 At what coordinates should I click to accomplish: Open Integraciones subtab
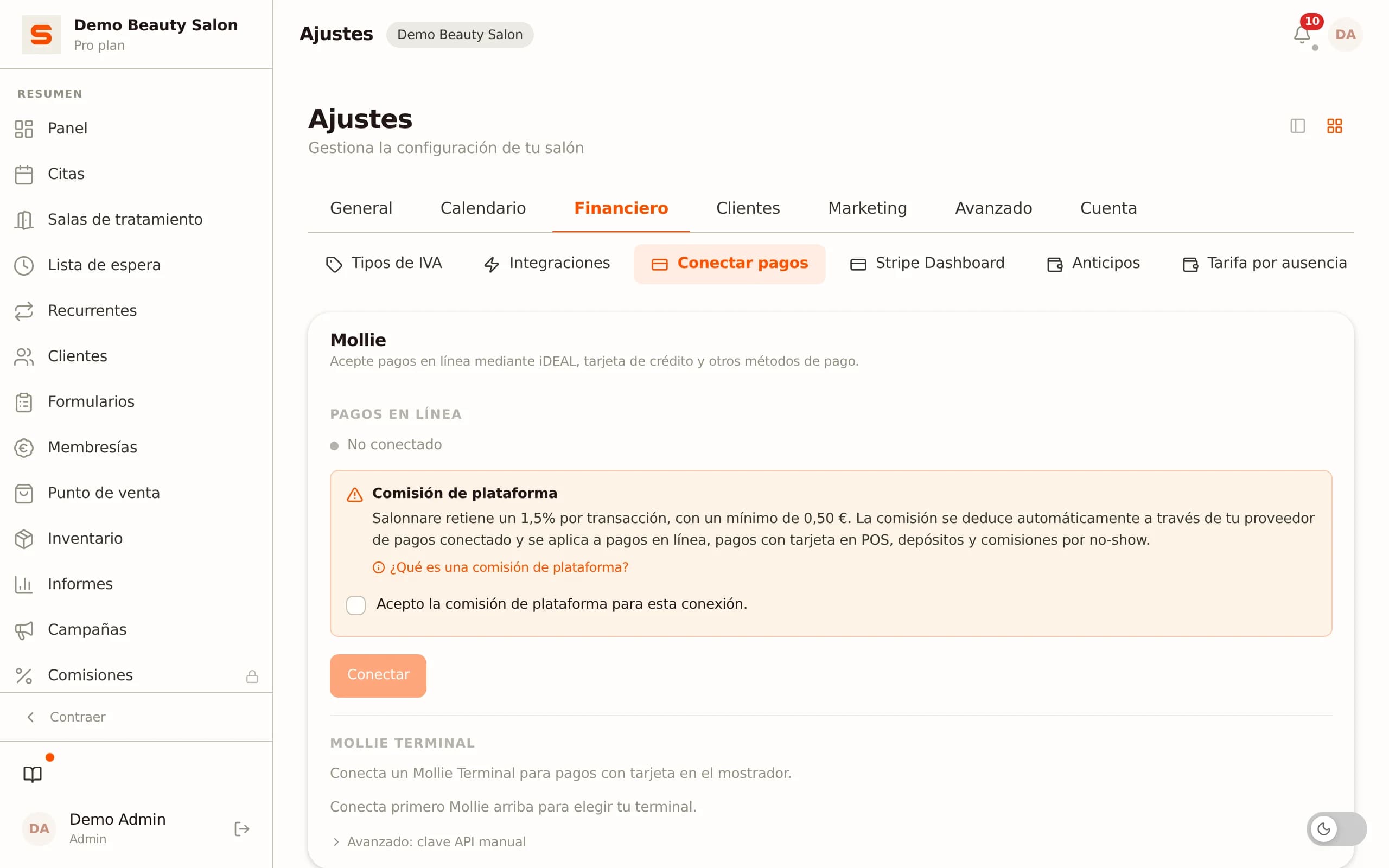coord(547,264)
